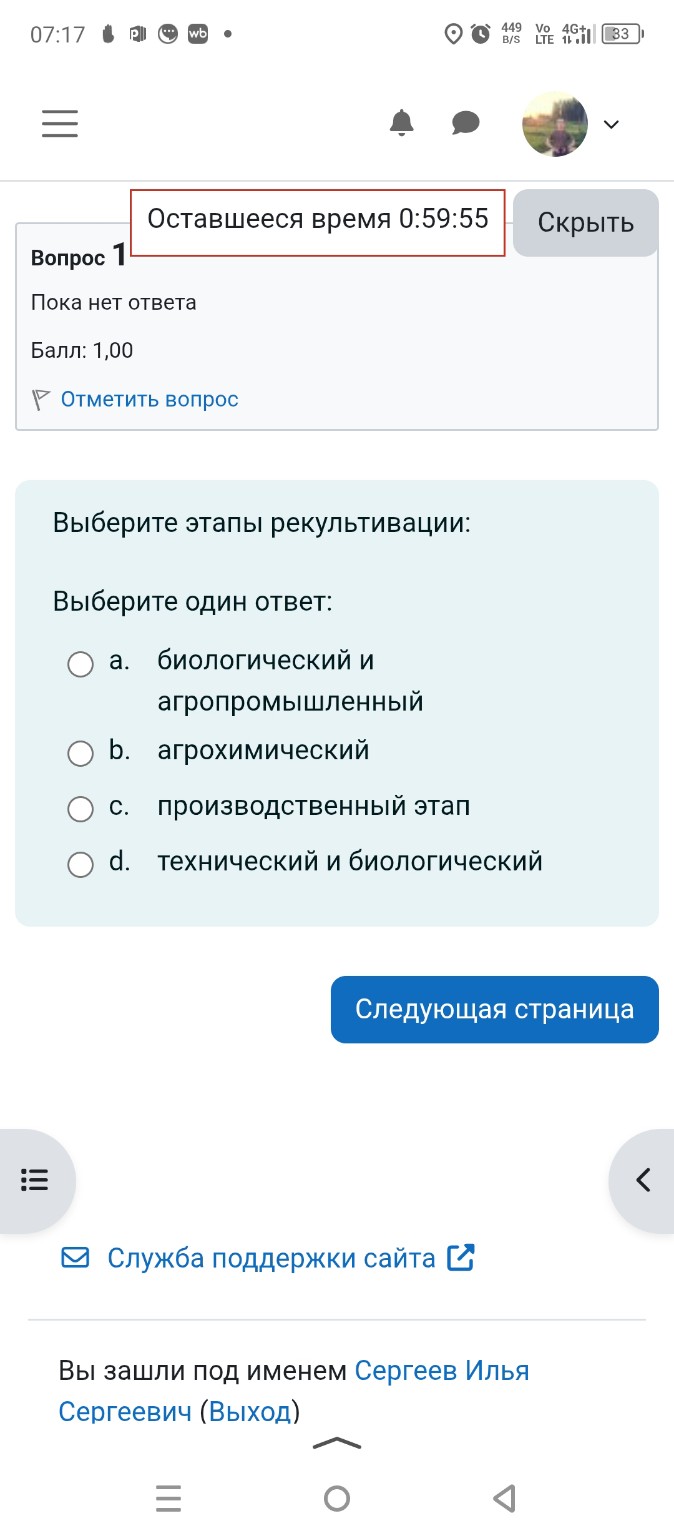The image size is (674, 1536).
Task: Open the quiz navigation list icon
Action: coord(36,1180)
